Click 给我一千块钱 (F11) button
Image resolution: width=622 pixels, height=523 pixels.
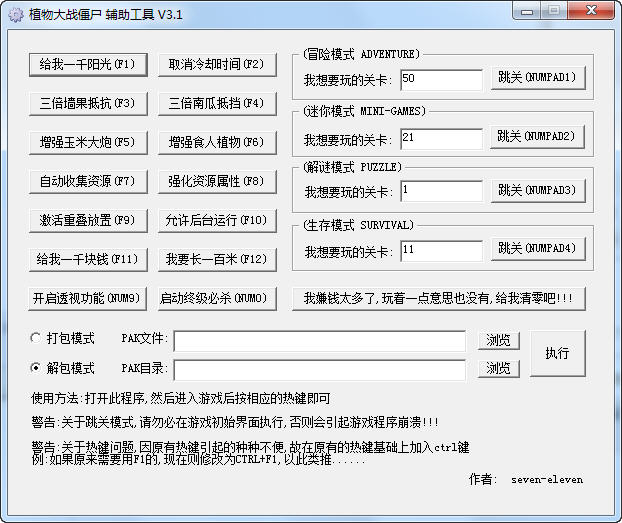(x=88, y=260)
